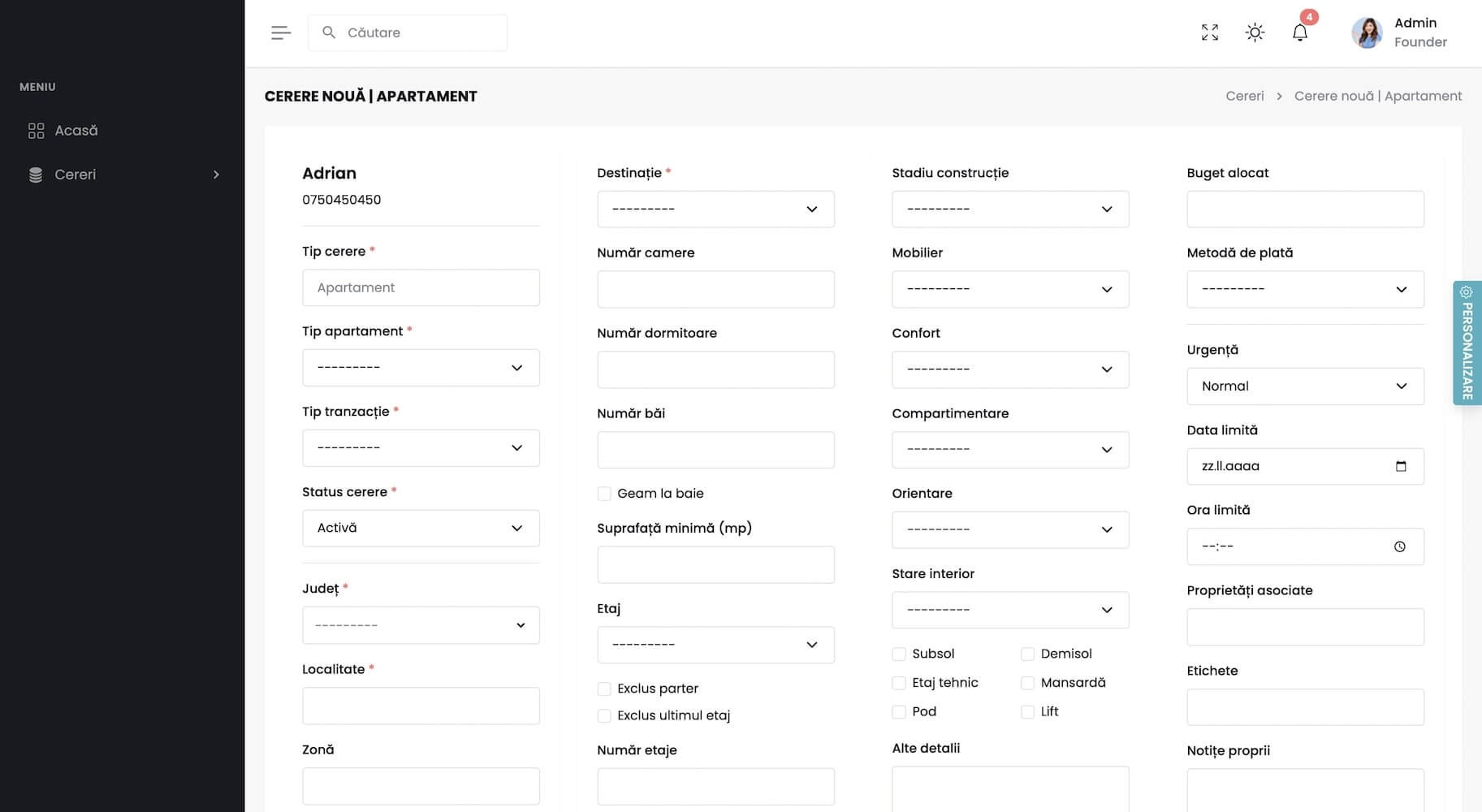1482x812 pixels.
Task: Click search magnifier icon
Action: 329,32
